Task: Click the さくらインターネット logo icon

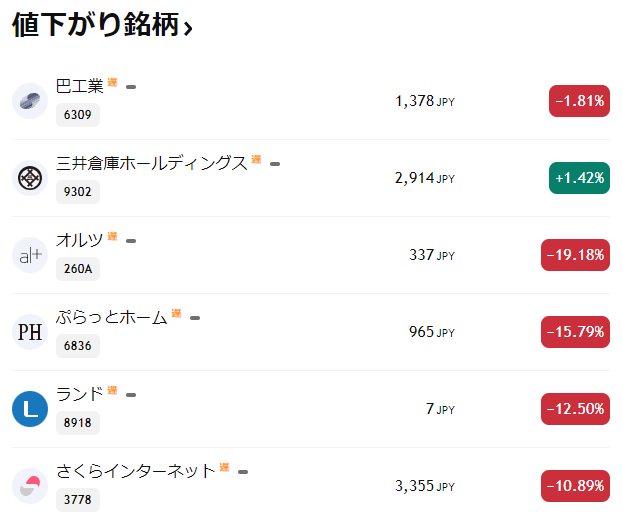Action: coord(30,486)
